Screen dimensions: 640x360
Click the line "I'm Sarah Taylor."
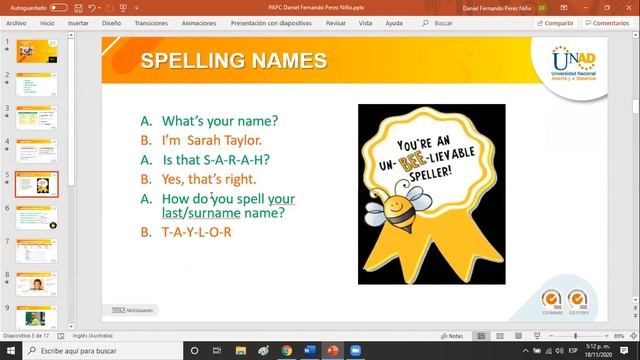point(212,140)
